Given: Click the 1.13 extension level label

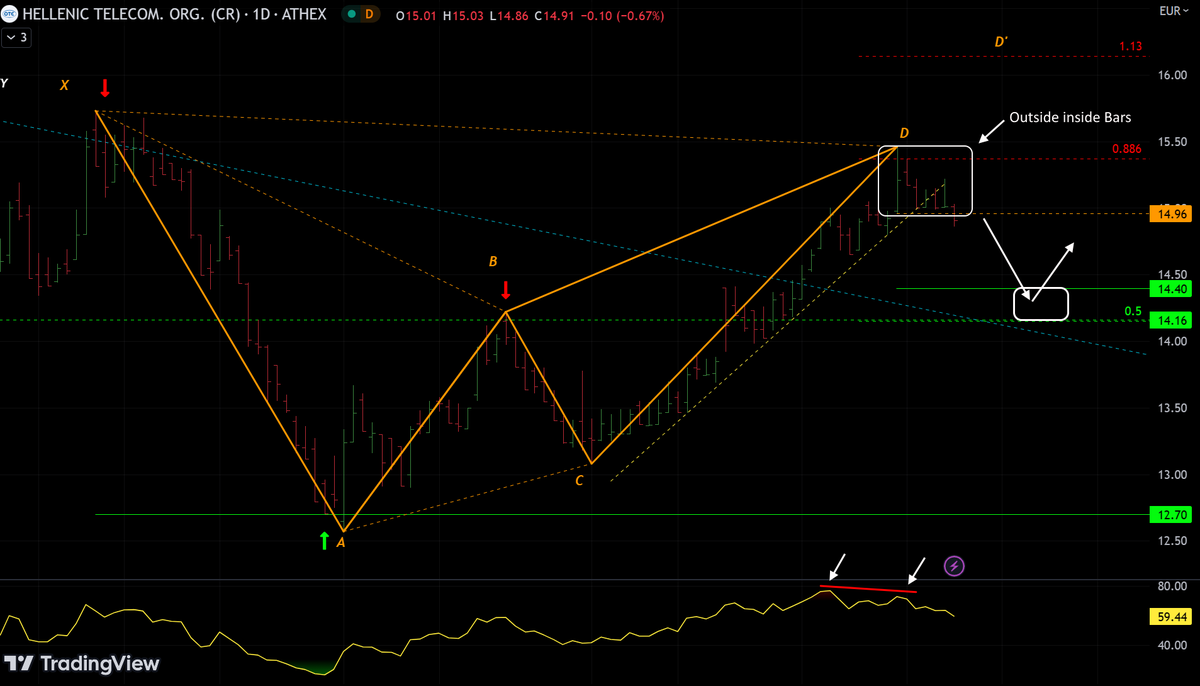Looking at the screenshot, I should [x=1131, y=46].
